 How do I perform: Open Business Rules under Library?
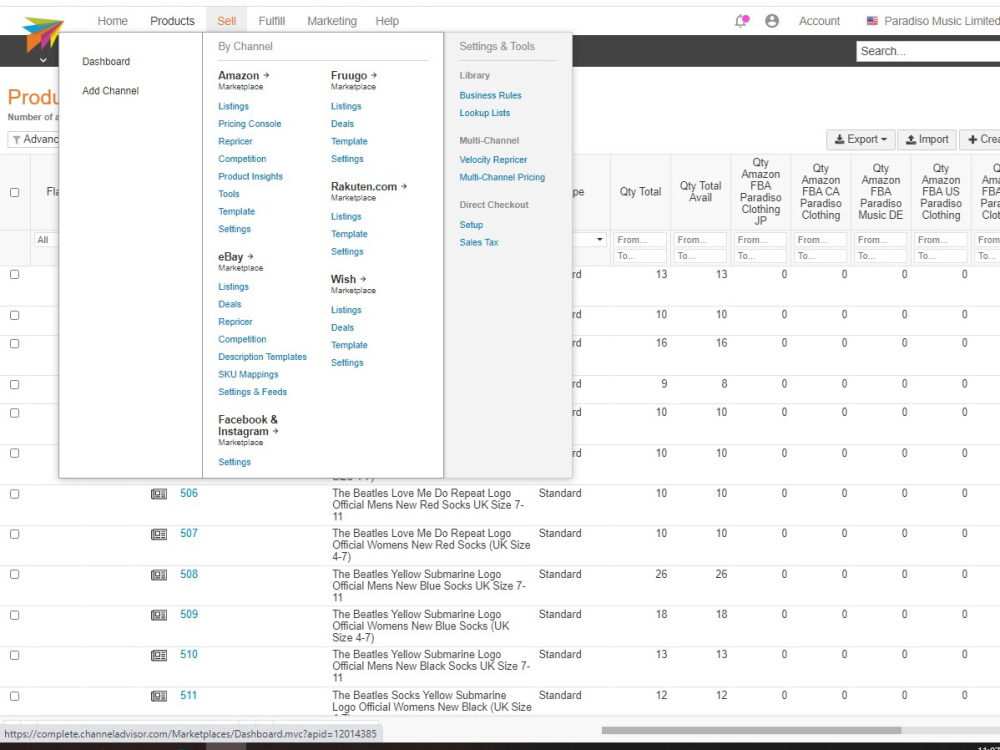click(x=490, y=96)
